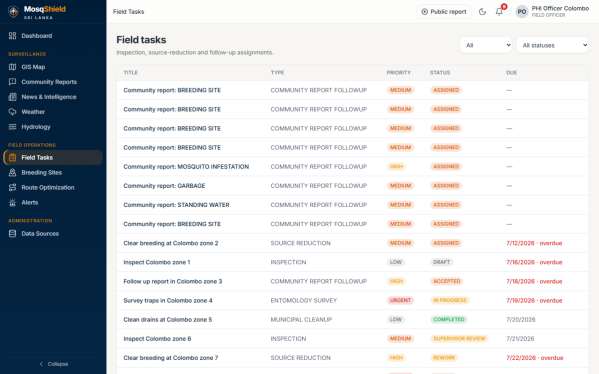
Task: Open the All type filter dropdown
Action: coord(486,45)
